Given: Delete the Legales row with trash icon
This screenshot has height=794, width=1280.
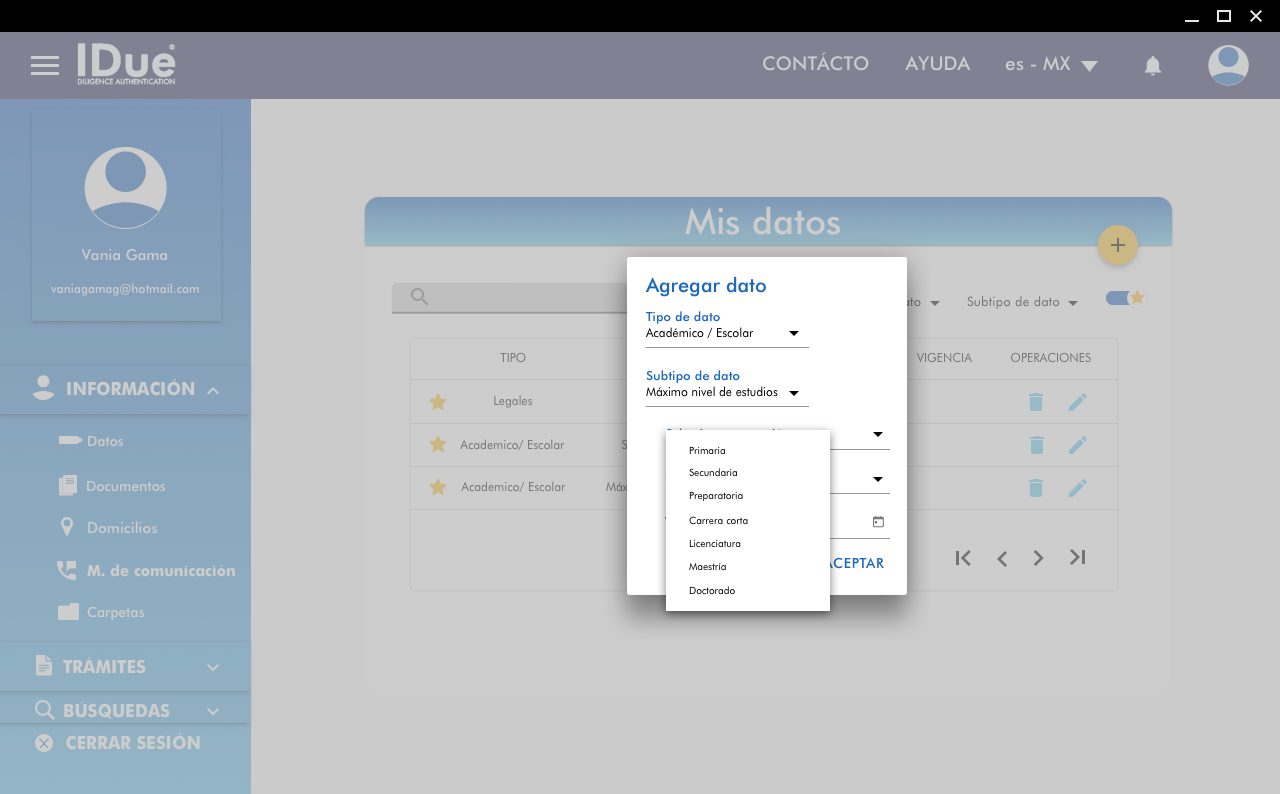Looking at the screenshot, I should tap(1036, 402).
